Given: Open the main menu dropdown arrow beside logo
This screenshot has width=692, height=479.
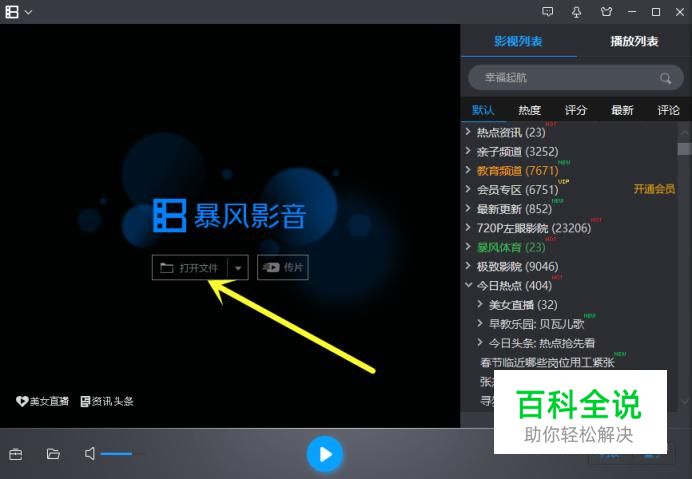Looking at the screenshot, I should (x=28, y=12).
